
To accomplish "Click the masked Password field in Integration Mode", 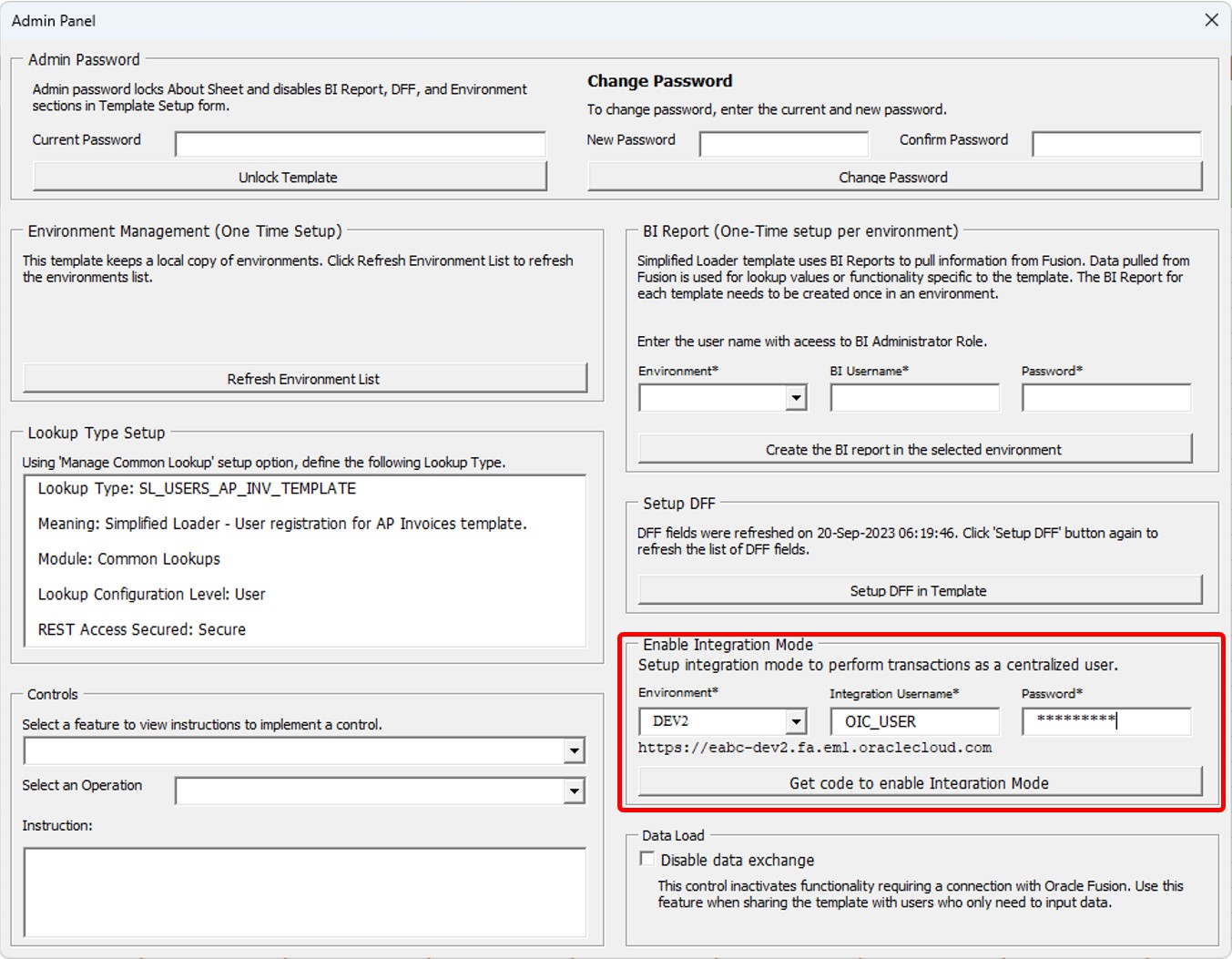I will pos(1105,721).
